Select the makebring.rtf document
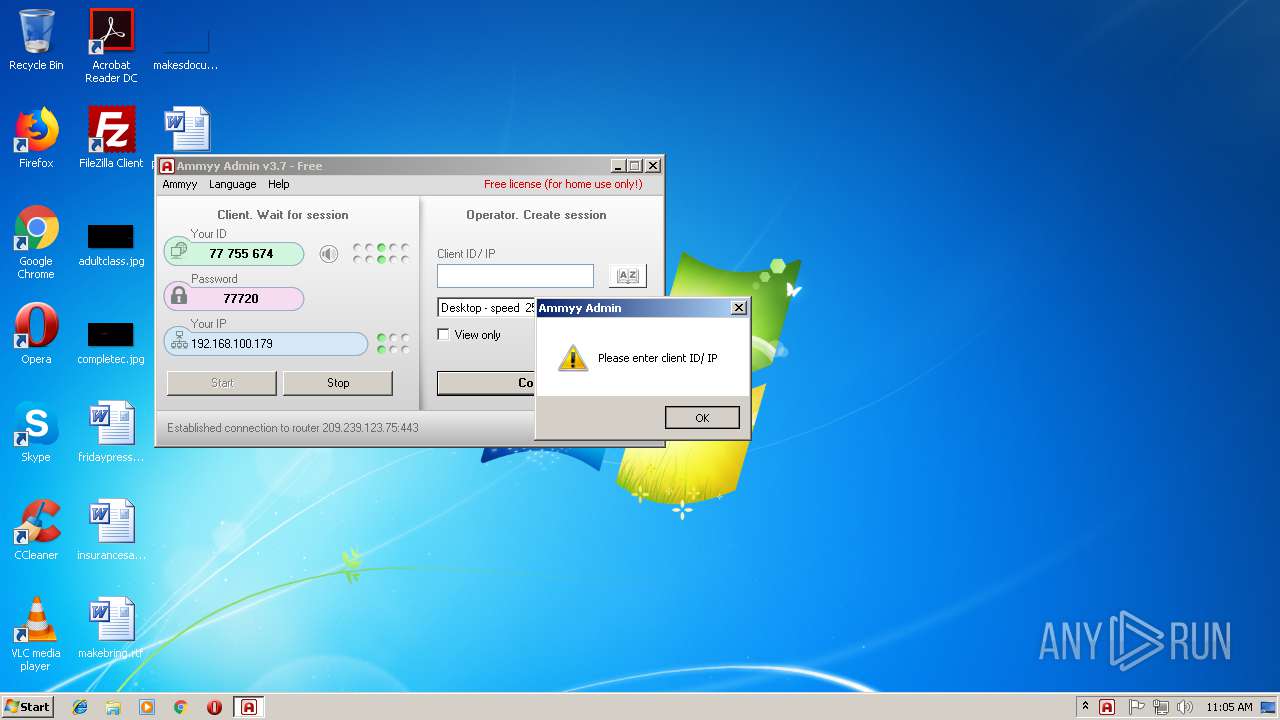The width and height of the screenshot is (1280, 720). [111, 628]
